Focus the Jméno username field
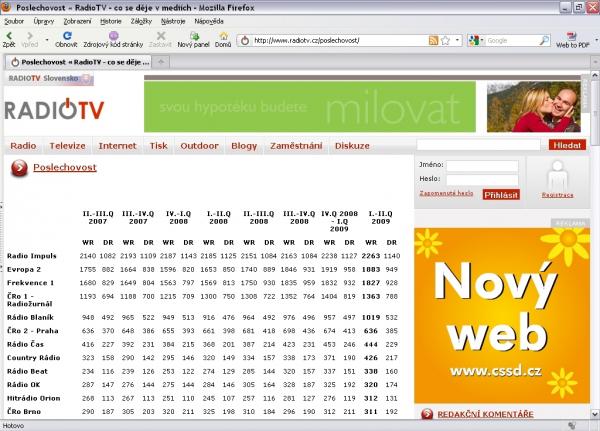Screen dimensions: 600x431 482,166
